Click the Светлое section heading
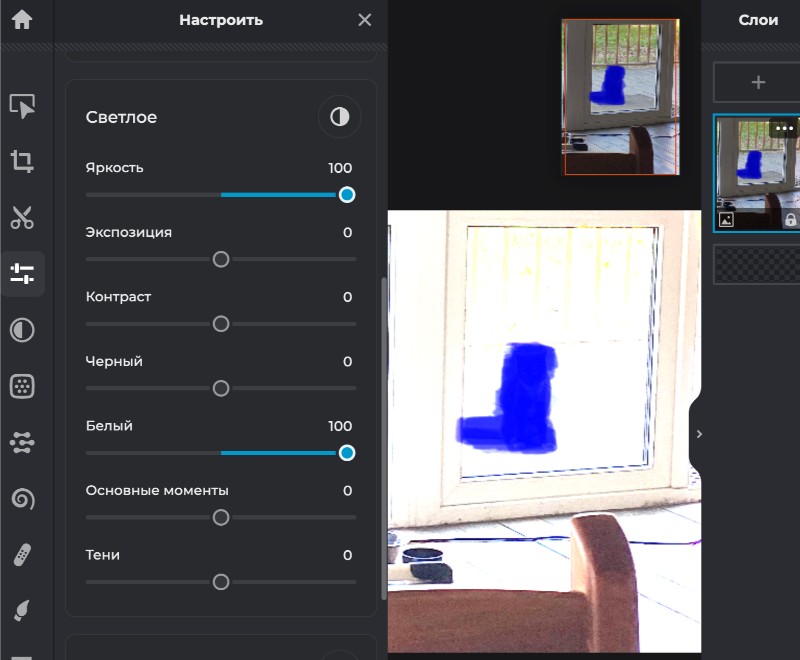 (x=121, y=117)
